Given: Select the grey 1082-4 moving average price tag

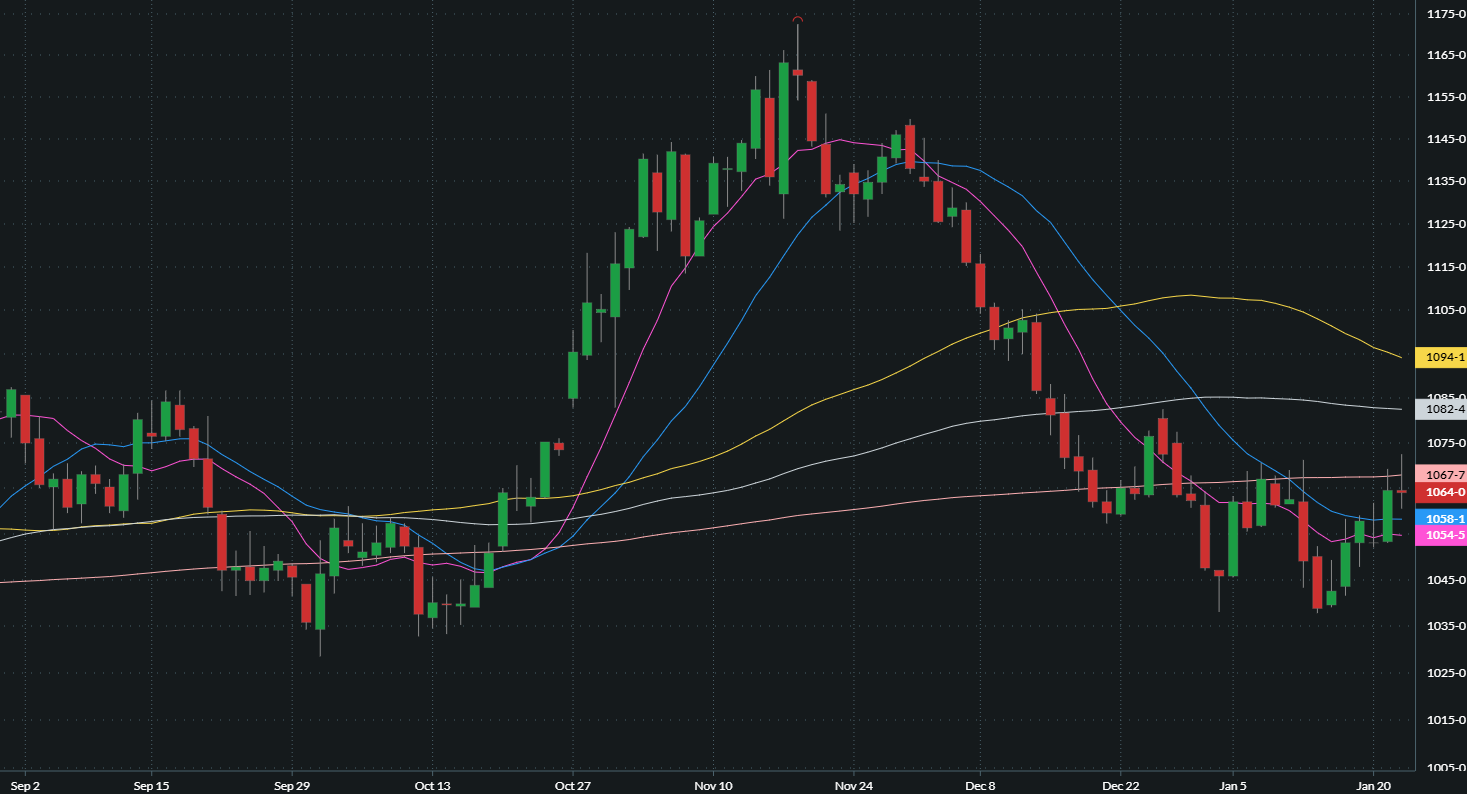Looking at the screenshot, I should (x=1441, y=409).
